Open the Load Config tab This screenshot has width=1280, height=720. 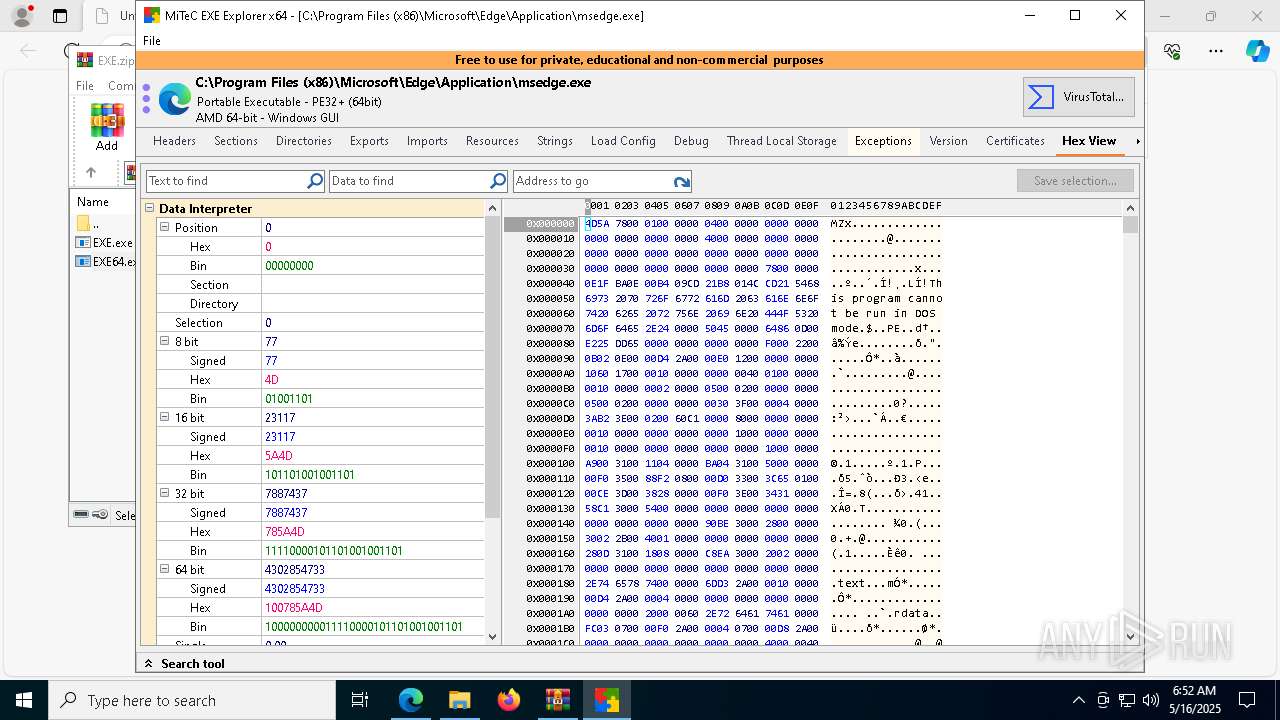pyautogui.click(x=623, y=141)
